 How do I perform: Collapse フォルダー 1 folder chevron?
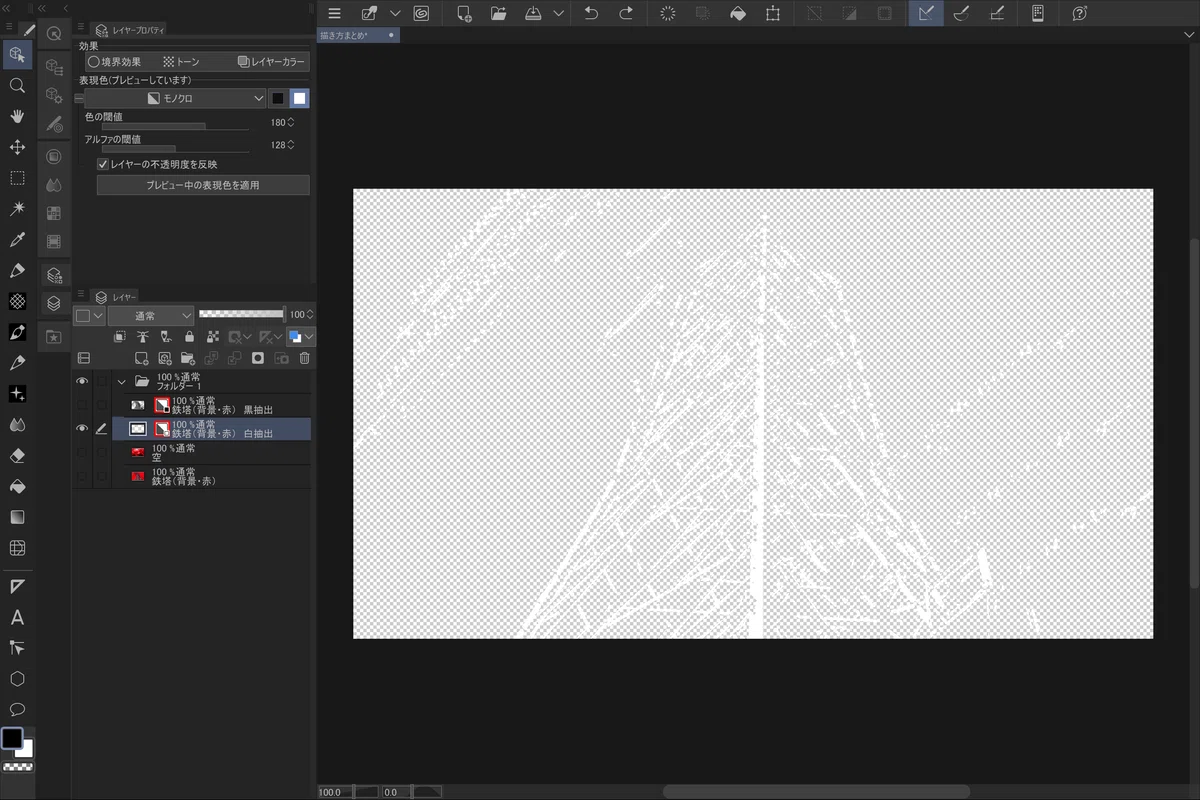click(122, 381)
